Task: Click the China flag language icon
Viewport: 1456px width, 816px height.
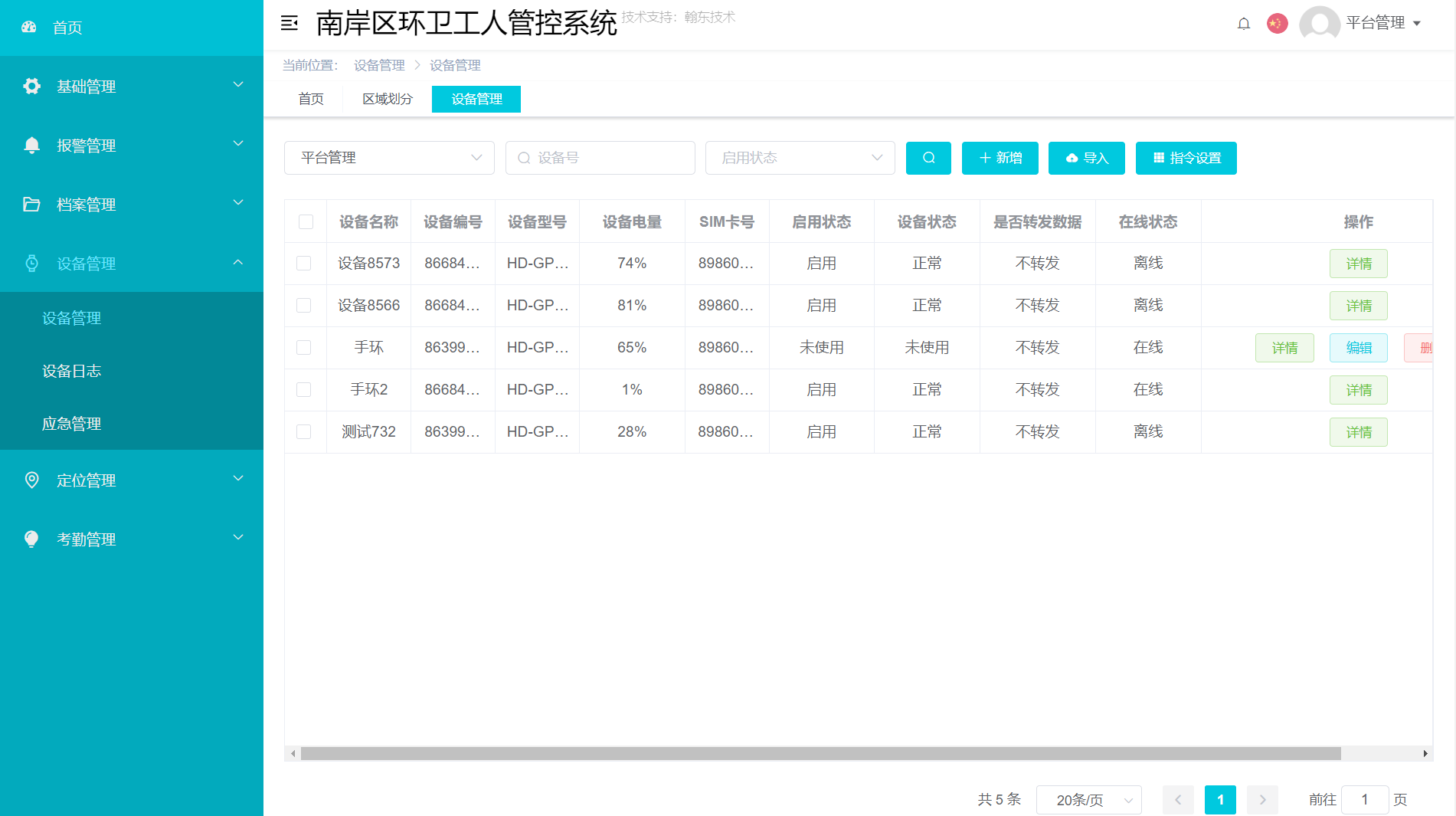Action: pos(1277,24)
